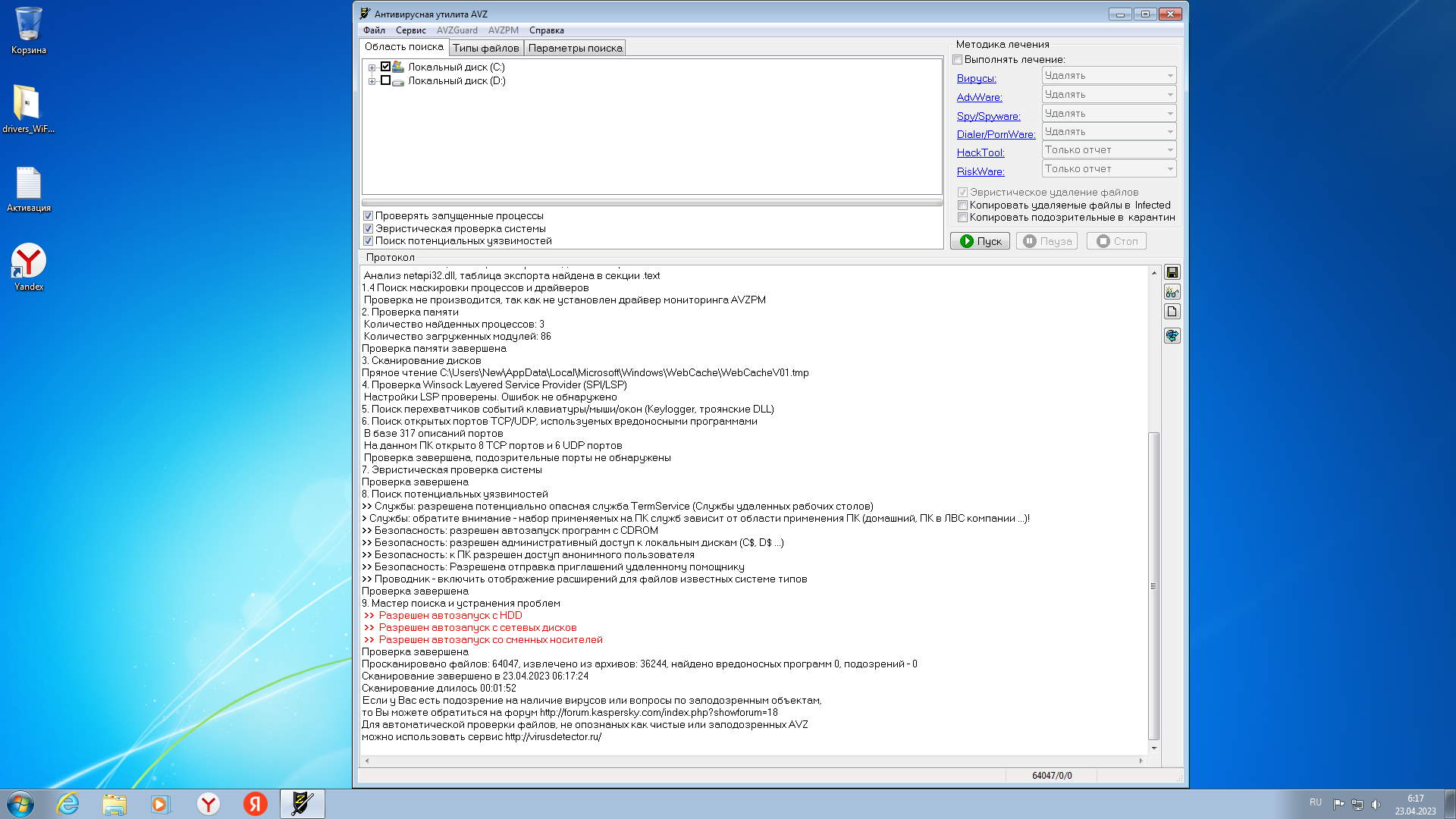Check the Локальный диск (D:) checkbox

point(385,80)
